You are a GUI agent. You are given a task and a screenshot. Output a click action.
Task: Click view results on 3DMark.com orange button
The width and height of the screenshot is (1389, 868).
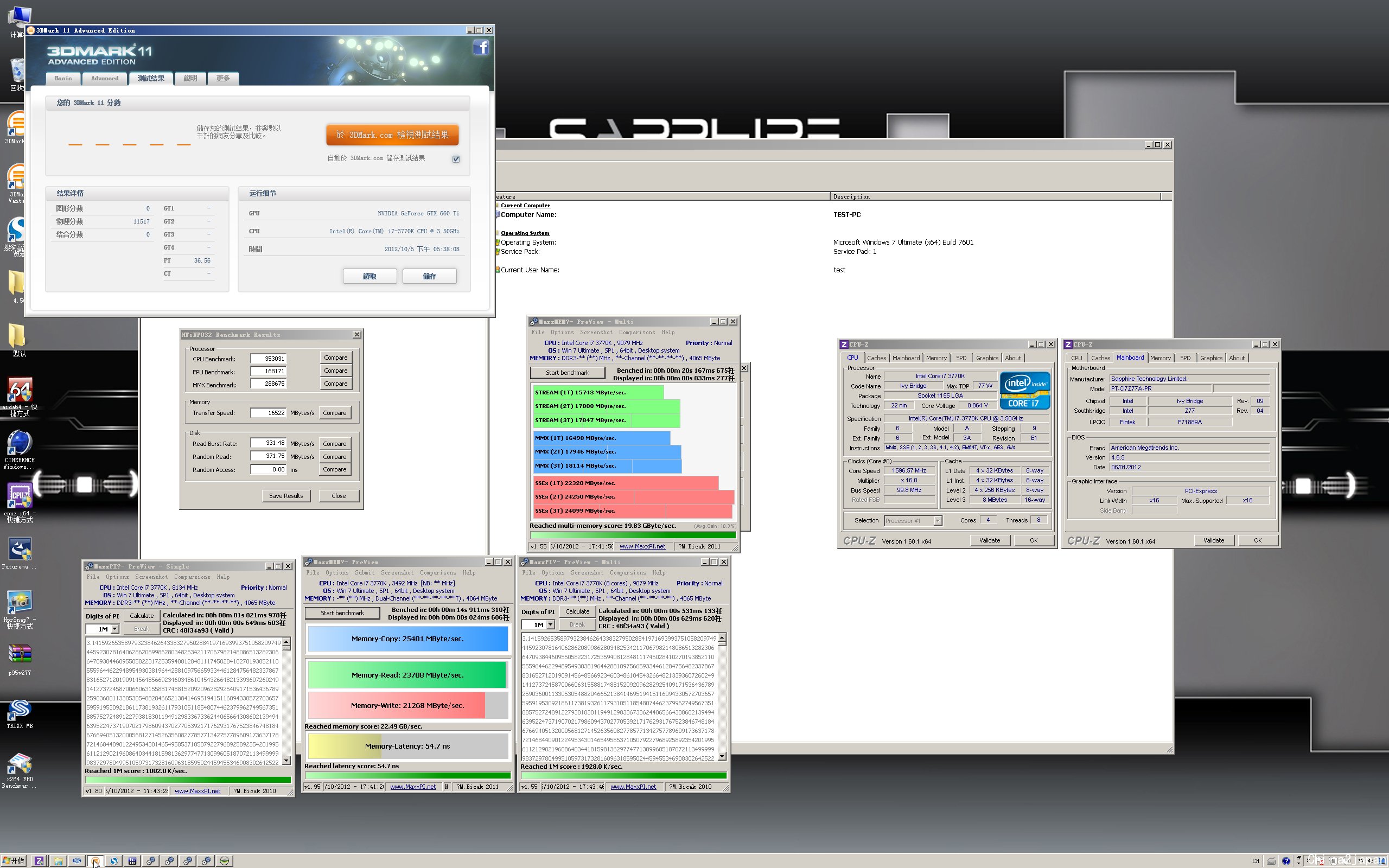(393, 135)
